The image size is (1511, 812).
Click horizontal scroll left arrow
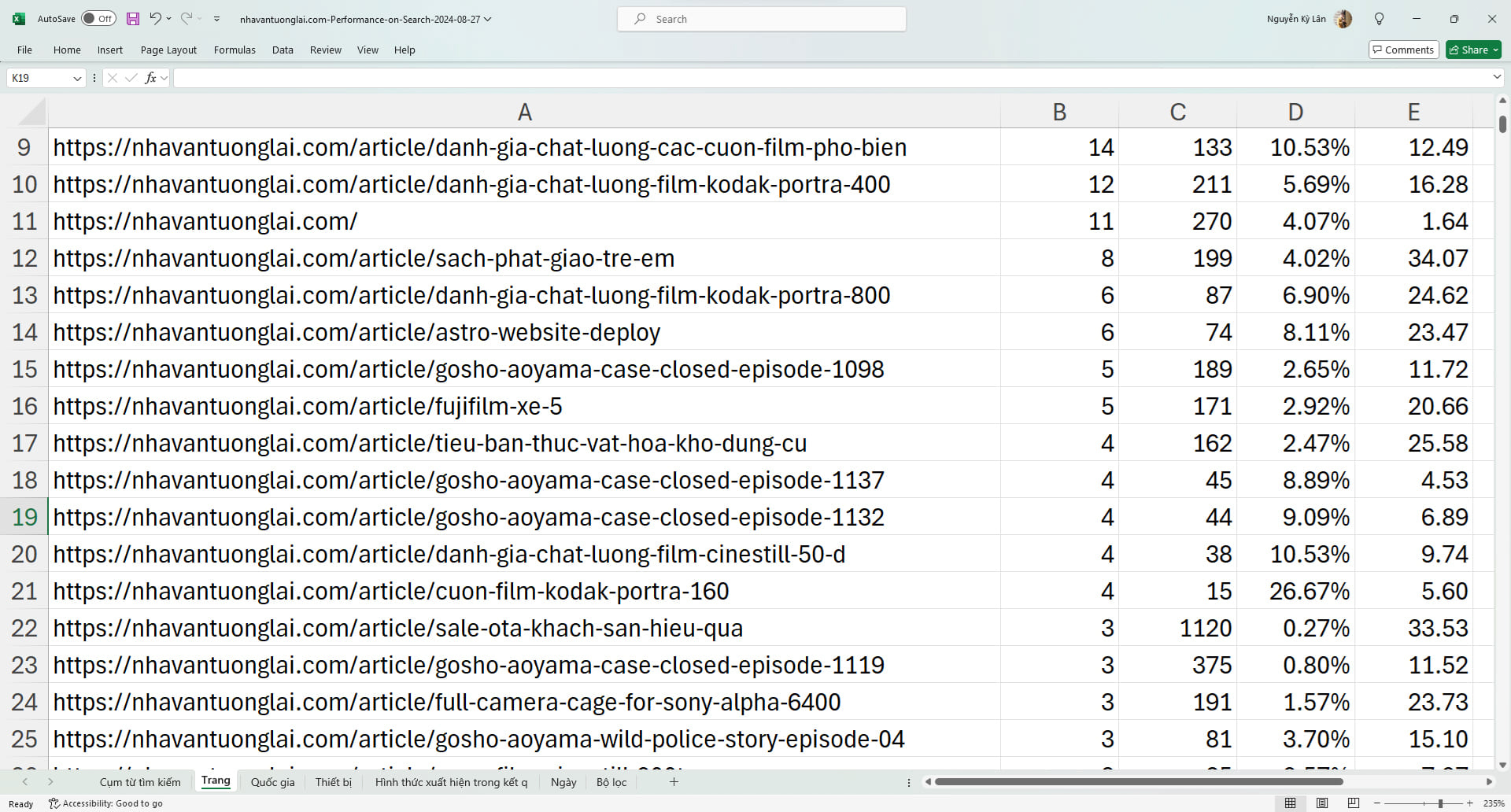pos(928,781)
